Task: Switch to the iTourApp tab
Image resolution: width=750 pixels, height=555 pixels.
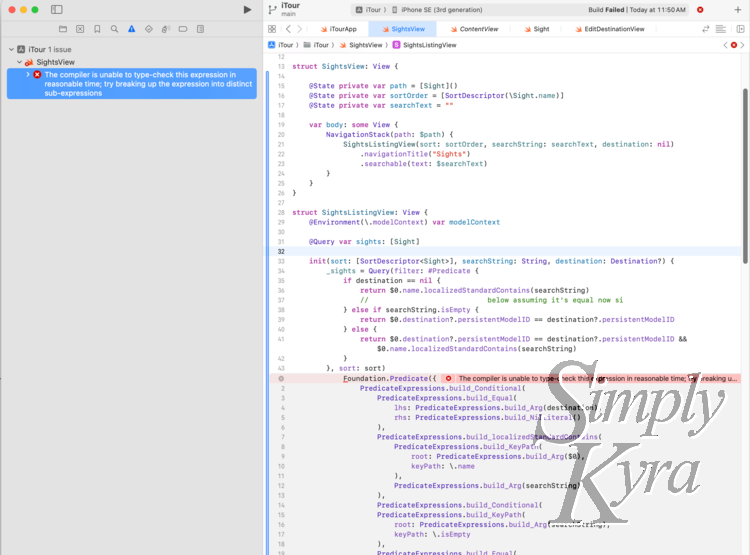Action: pos(339,29)
